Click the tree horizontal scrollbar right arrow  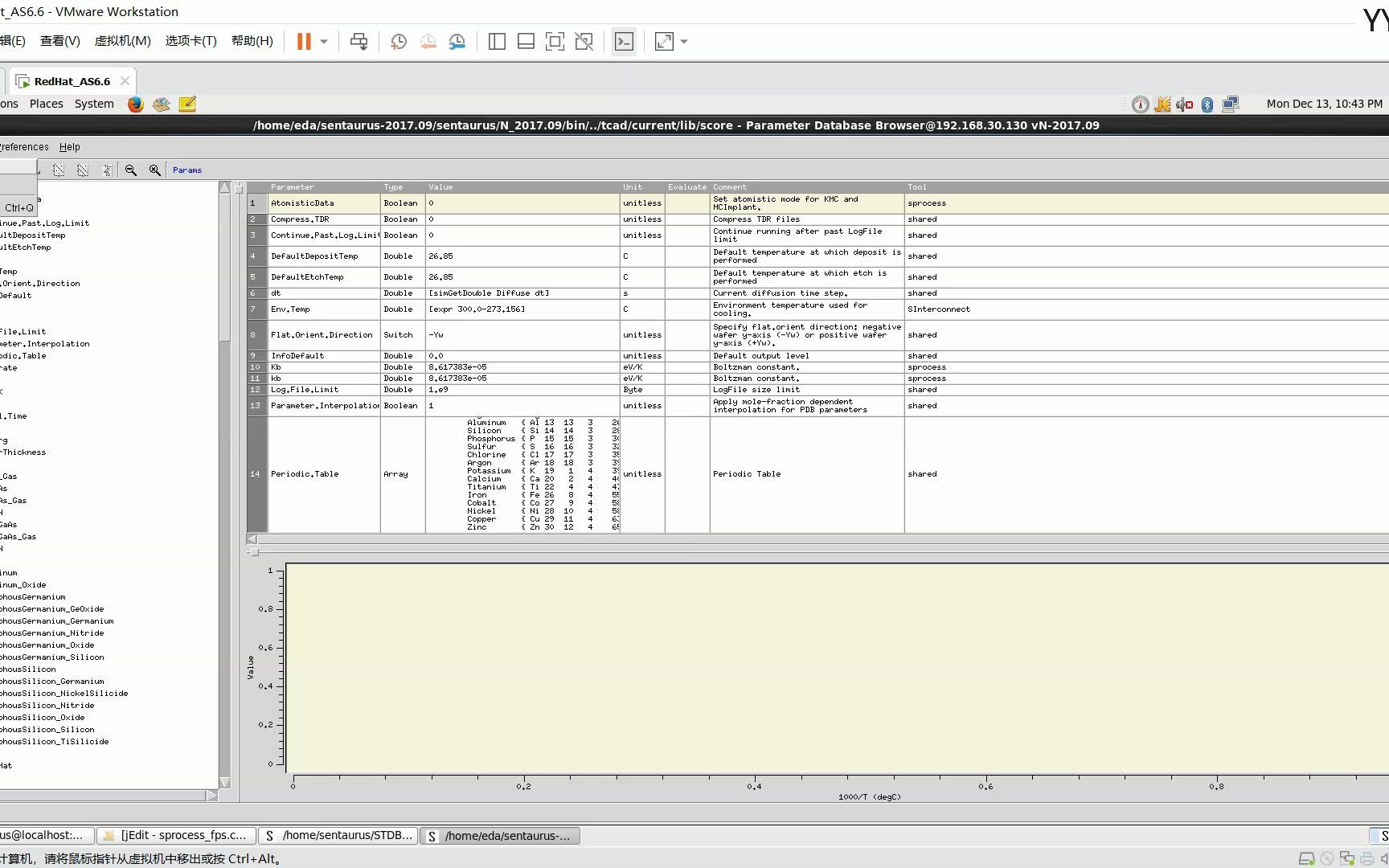(x=212, y=796)
